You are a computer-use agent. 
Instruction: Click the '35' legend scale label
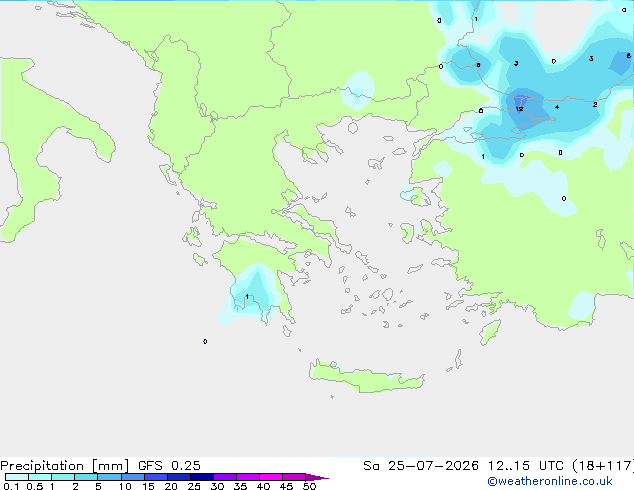point(241,486)
